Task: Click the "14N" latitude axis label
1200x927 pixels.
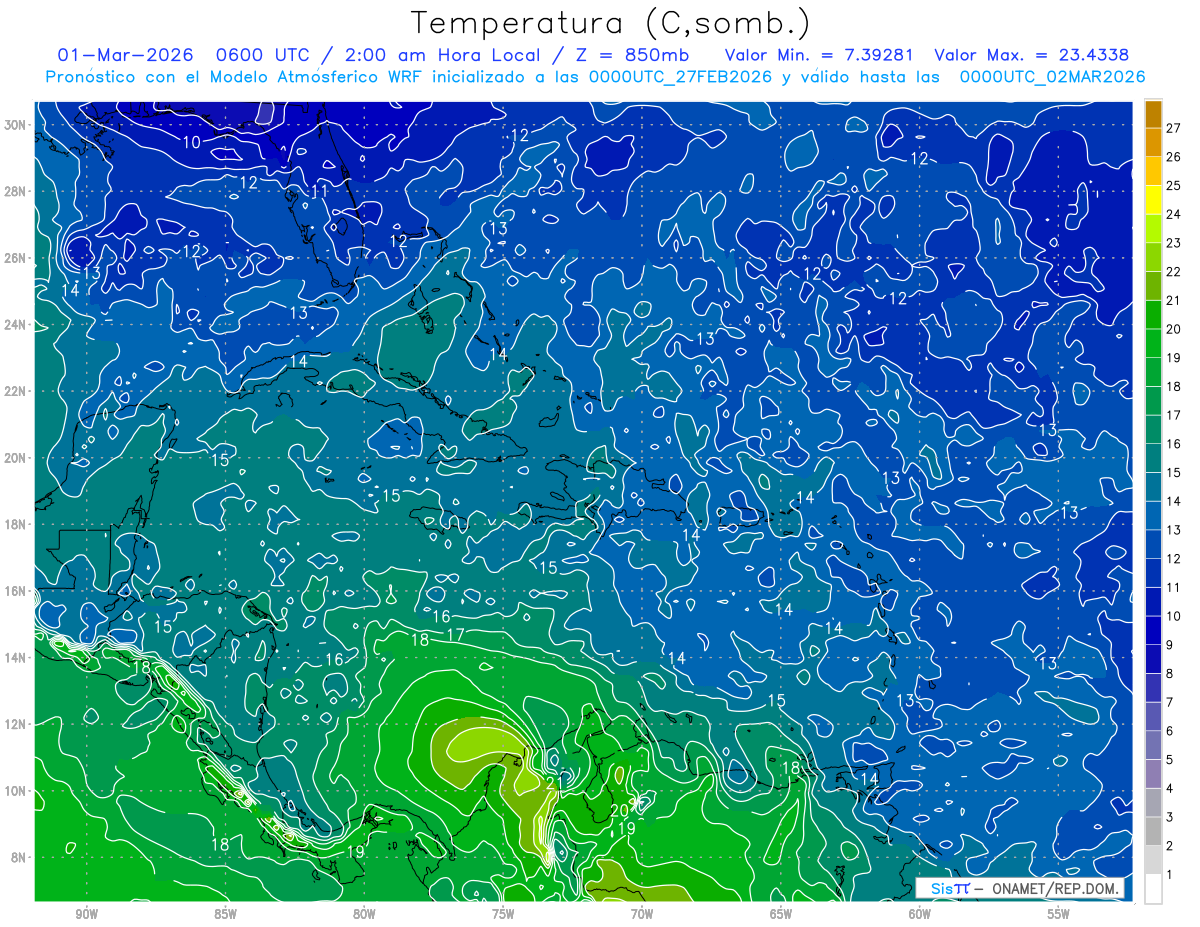Action: coord(15,657)
